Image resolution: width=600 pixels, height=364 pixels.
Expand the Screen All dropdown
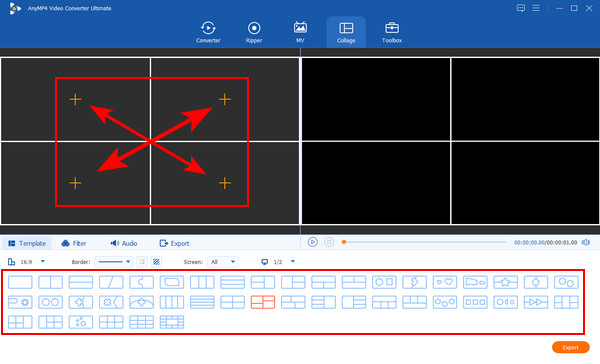[222, 262]
